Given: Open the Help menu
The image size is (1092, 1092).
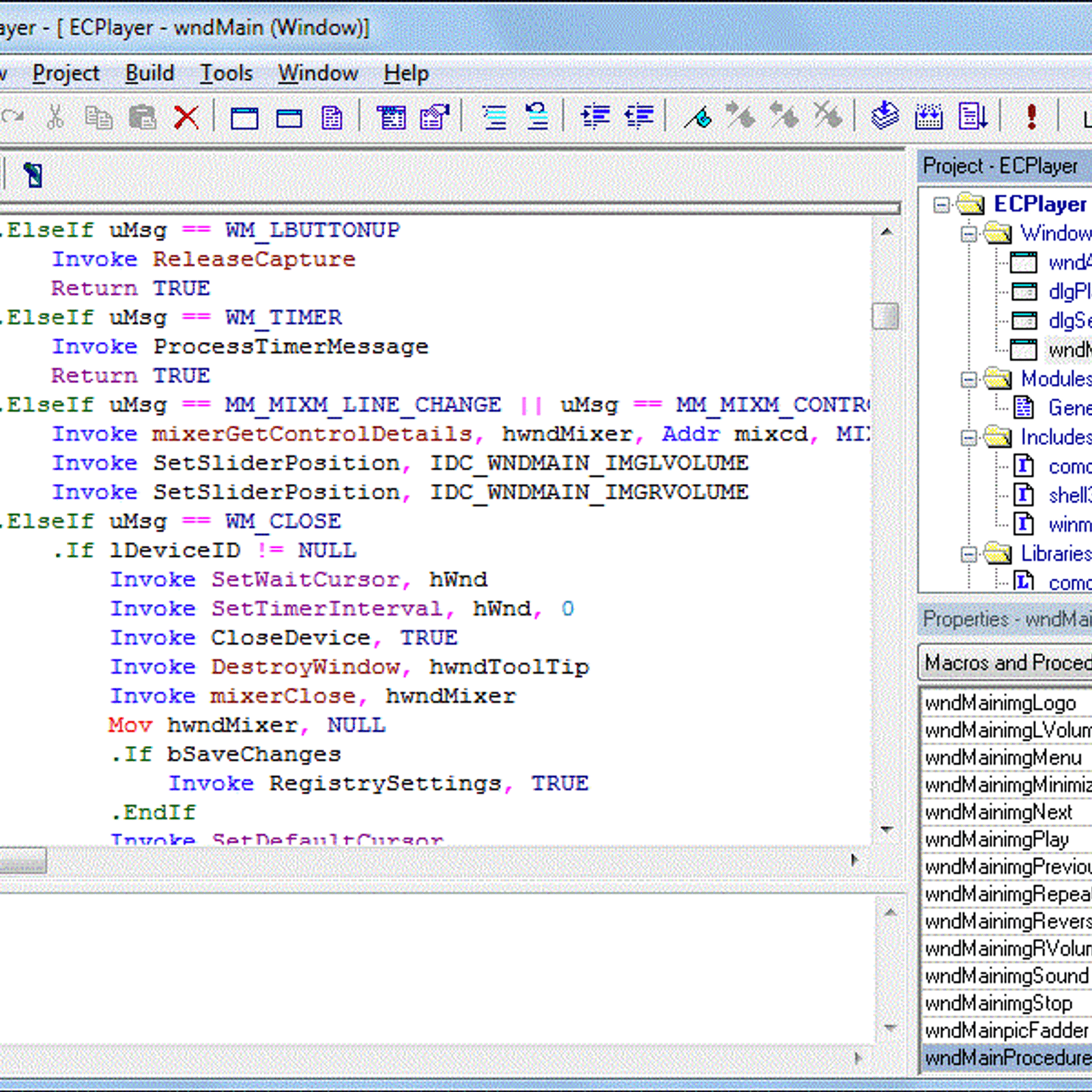Looking at the screenshot, I should 406,73.
